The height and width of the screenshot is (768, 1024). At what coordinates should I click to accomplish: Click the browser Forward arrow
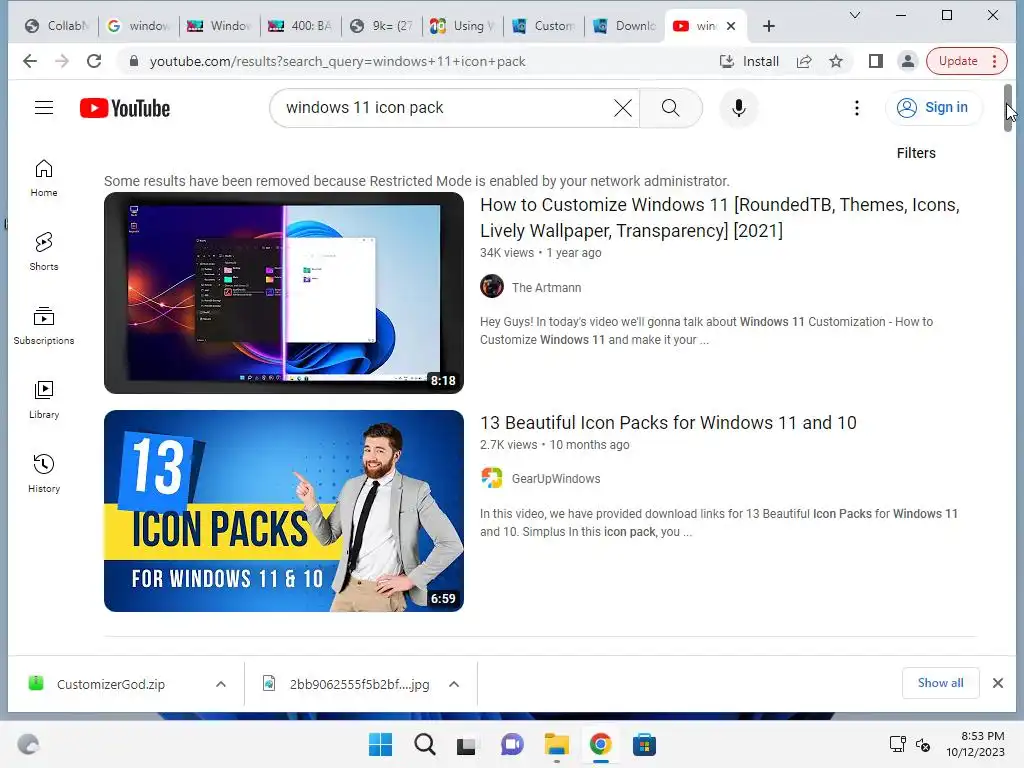coord(62,61)
